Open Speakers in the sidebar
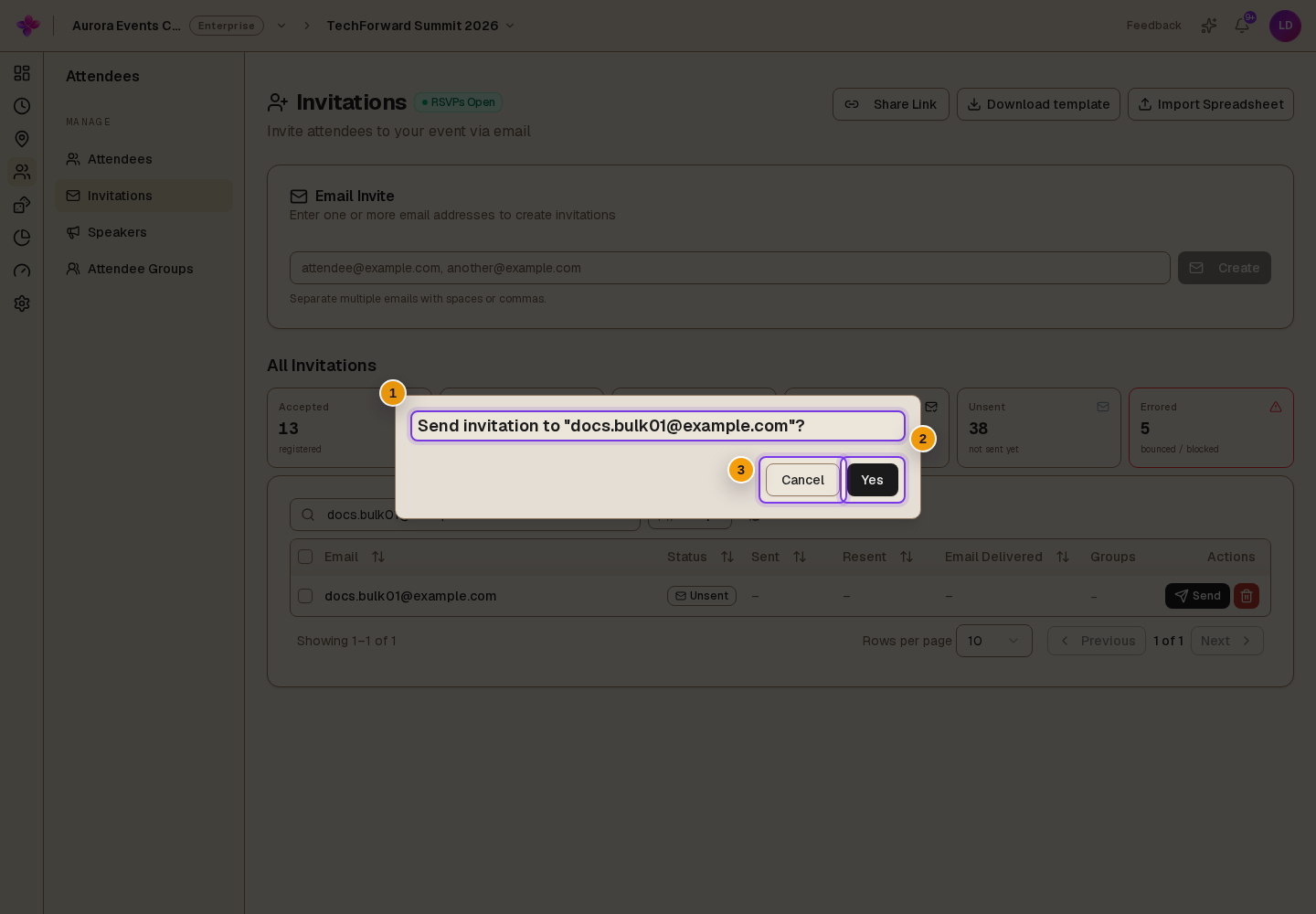Viewport: 1316px width, 914px height. click(x=143, y=232)
